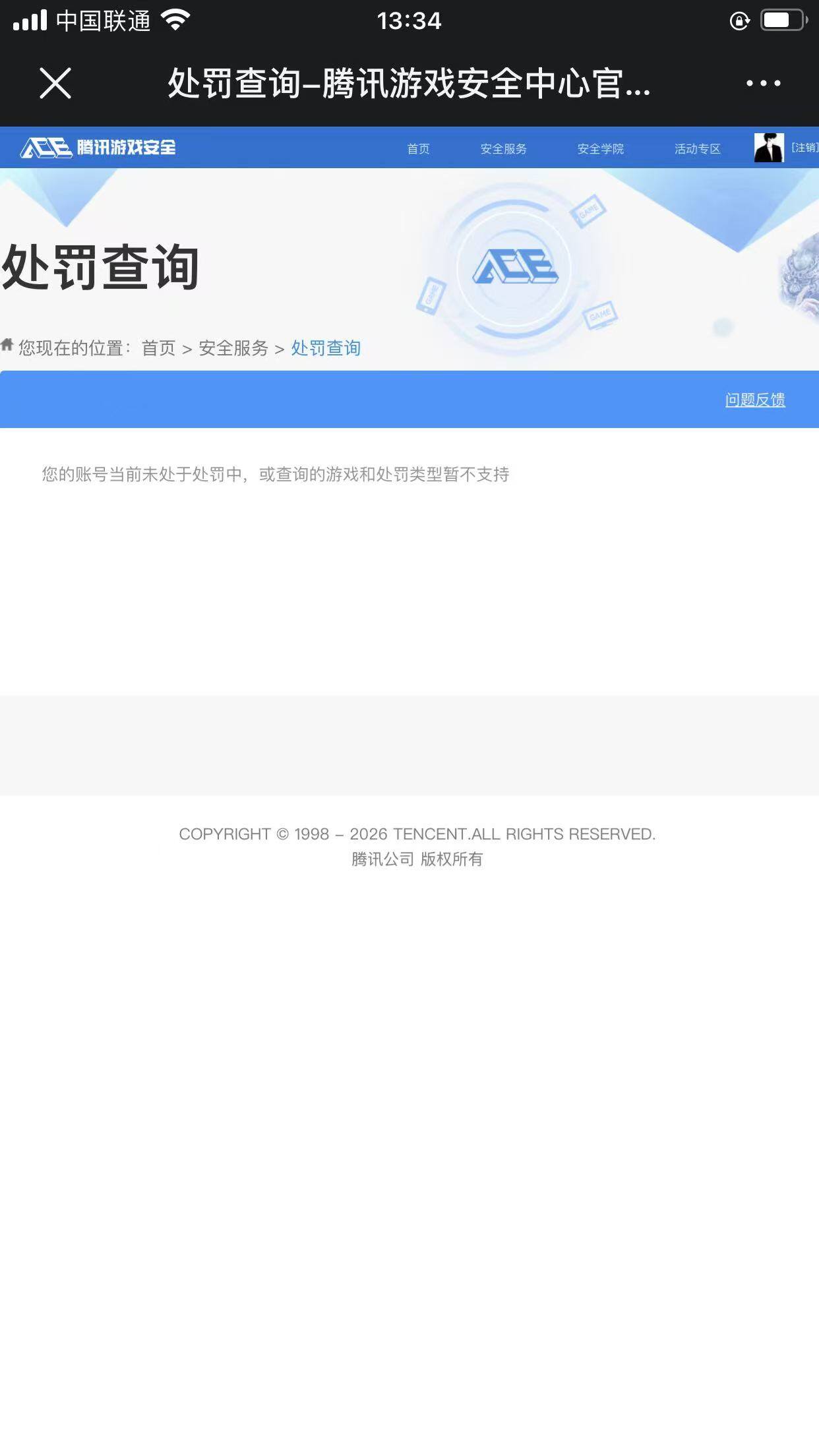Tap the battery indicator in the status bar
The height and width of the screenshot is (1456, 819).
coord(784,20)
